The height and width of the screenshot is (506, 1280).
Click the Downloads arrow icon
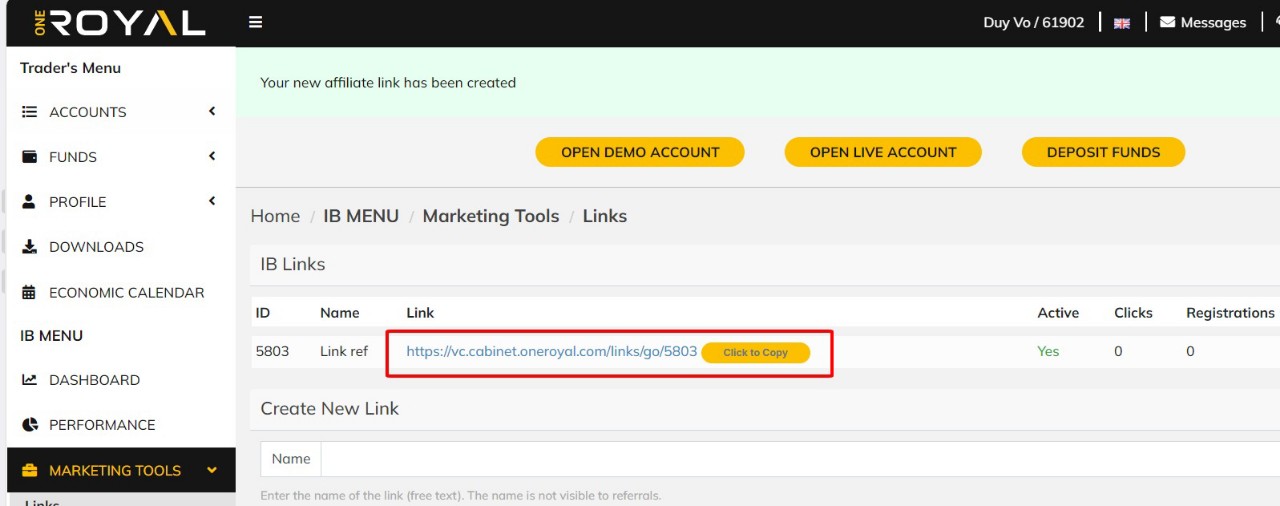point(29,247)
